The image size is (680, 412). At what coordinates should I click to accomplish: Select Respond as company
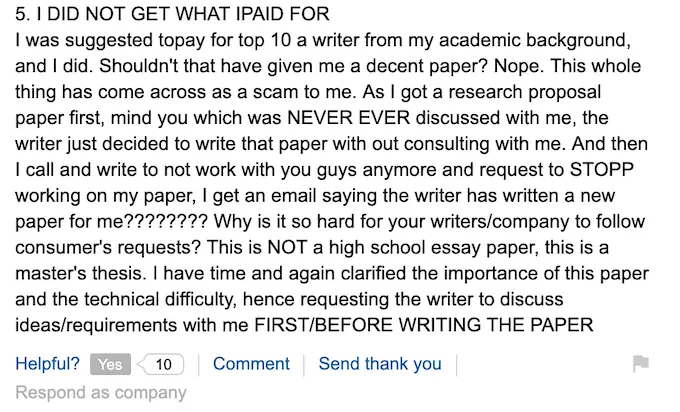point(100,393)
